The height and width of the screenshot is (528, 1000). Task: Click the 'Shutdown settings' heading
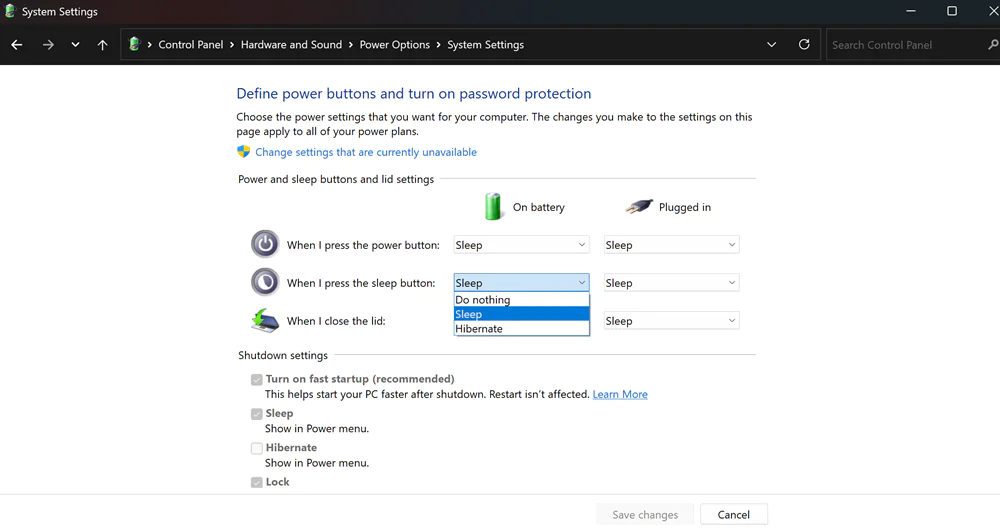(283, 355)
